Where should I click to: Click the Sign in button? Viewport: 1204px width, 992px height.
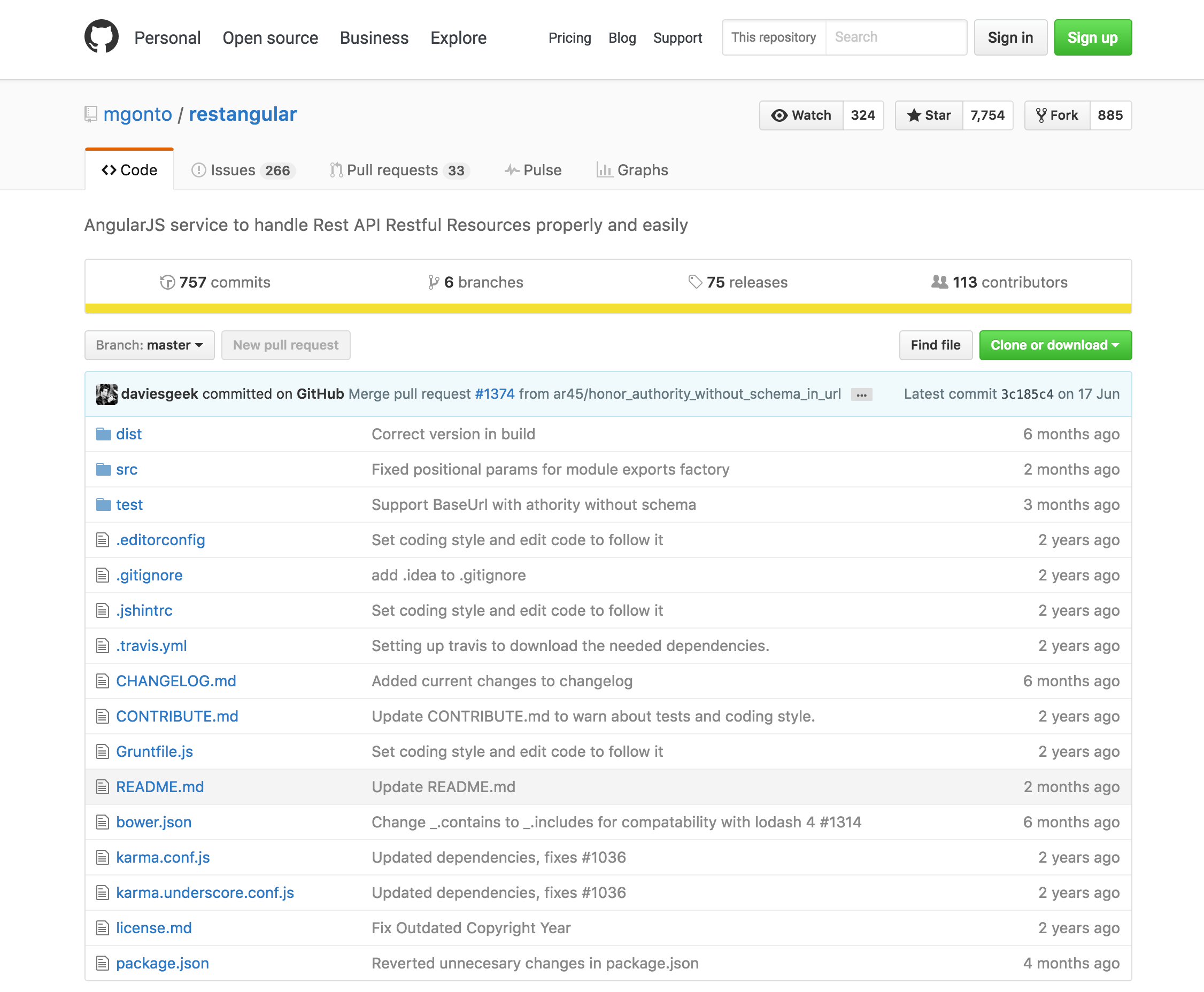click(1010, 38)
